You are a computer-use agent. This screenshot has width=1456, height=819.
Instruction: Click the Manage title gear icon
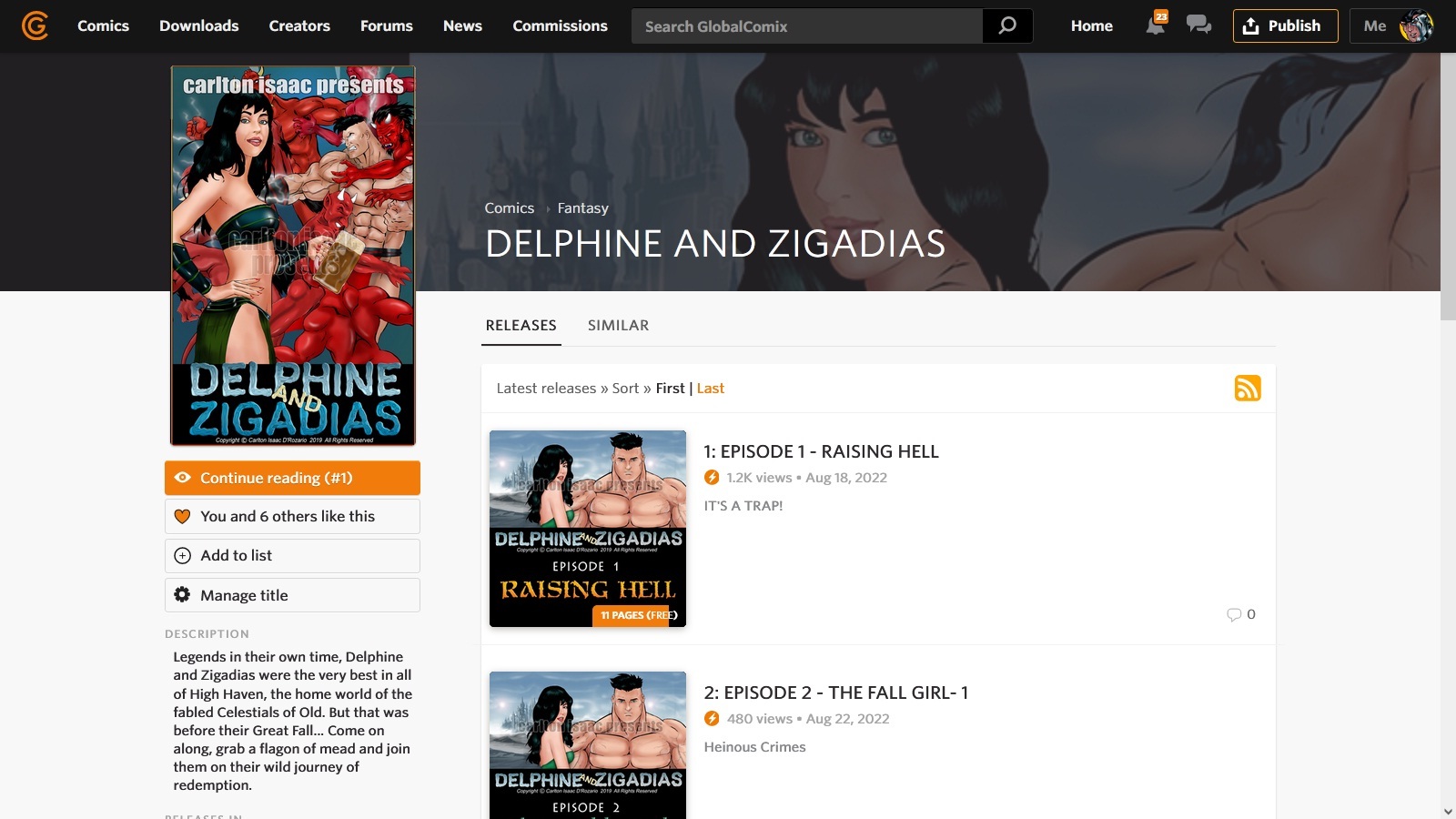(182, 595)
